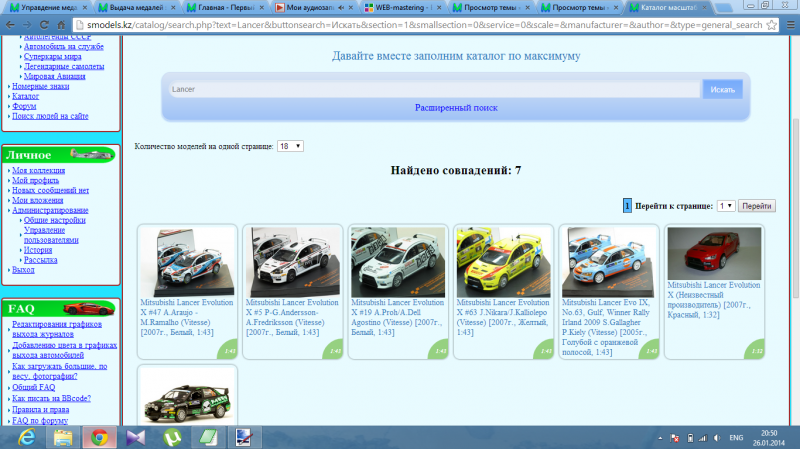
Task: Open File Explorer taskbar icon
Action: 63,438
